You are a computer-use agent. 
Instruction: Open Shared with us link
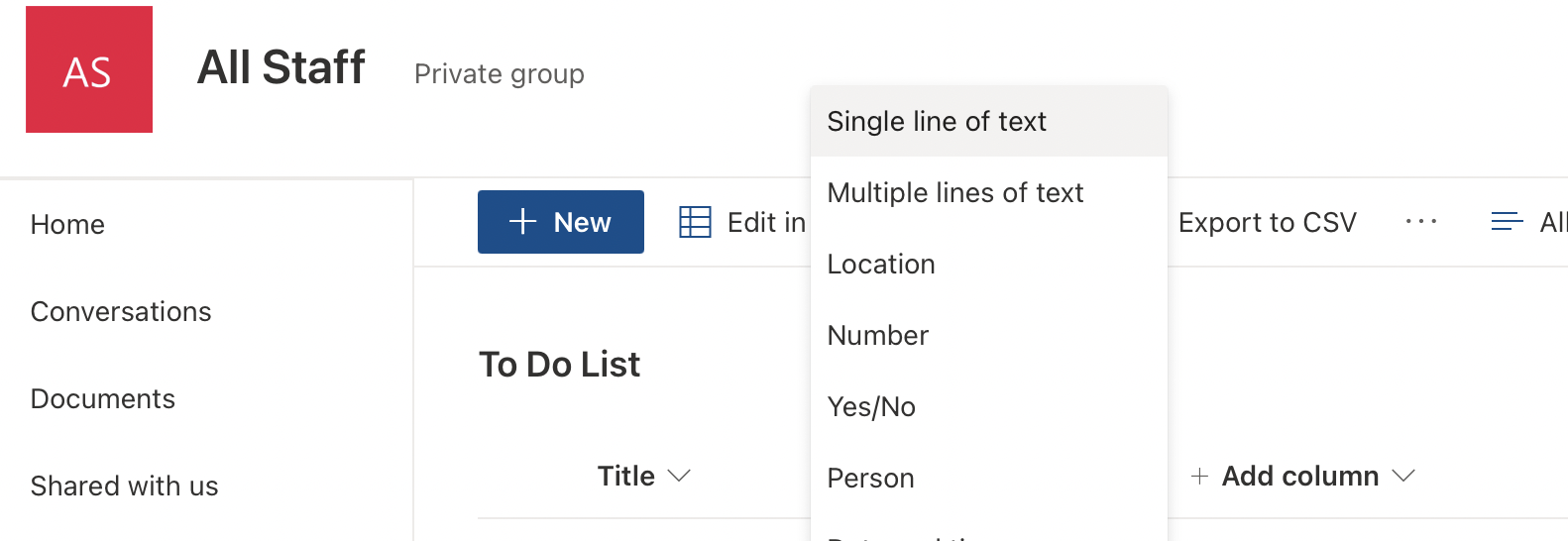125,487
